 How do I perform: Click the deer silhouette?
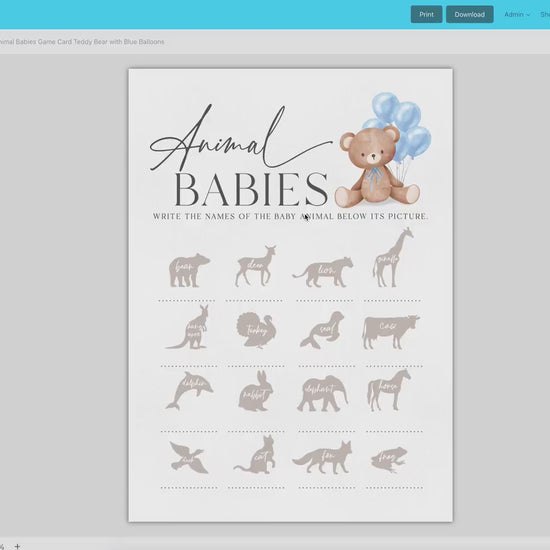255,266
